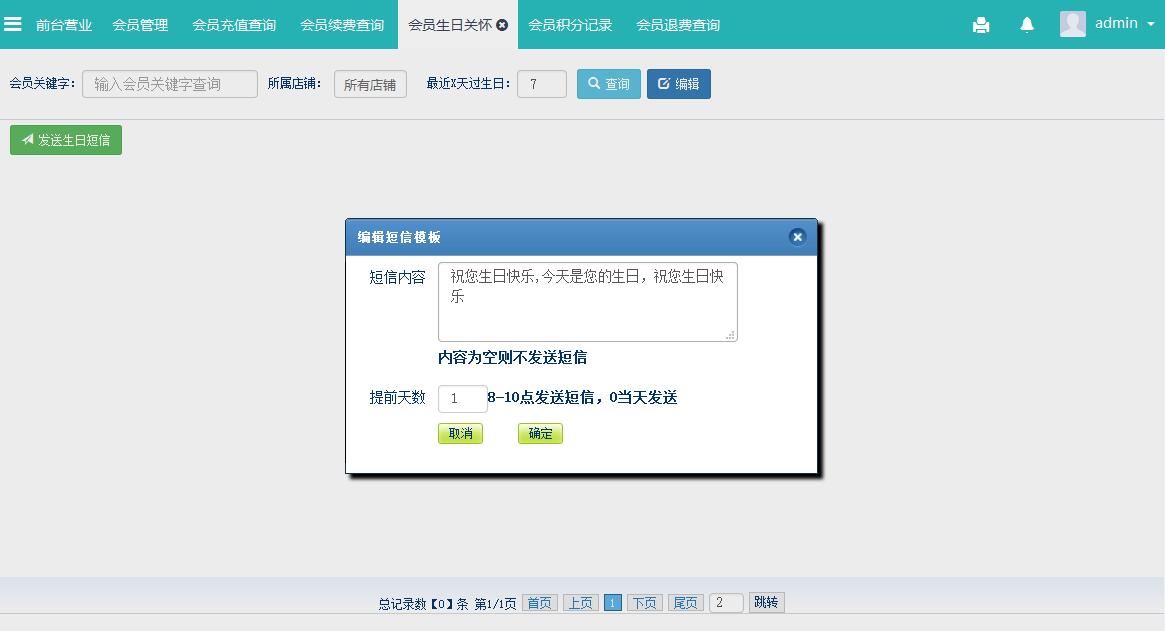The image size is (1165, 631).
Task: Confirm the template with 确定
Action: pyautogui.click(x=540, y=434)
